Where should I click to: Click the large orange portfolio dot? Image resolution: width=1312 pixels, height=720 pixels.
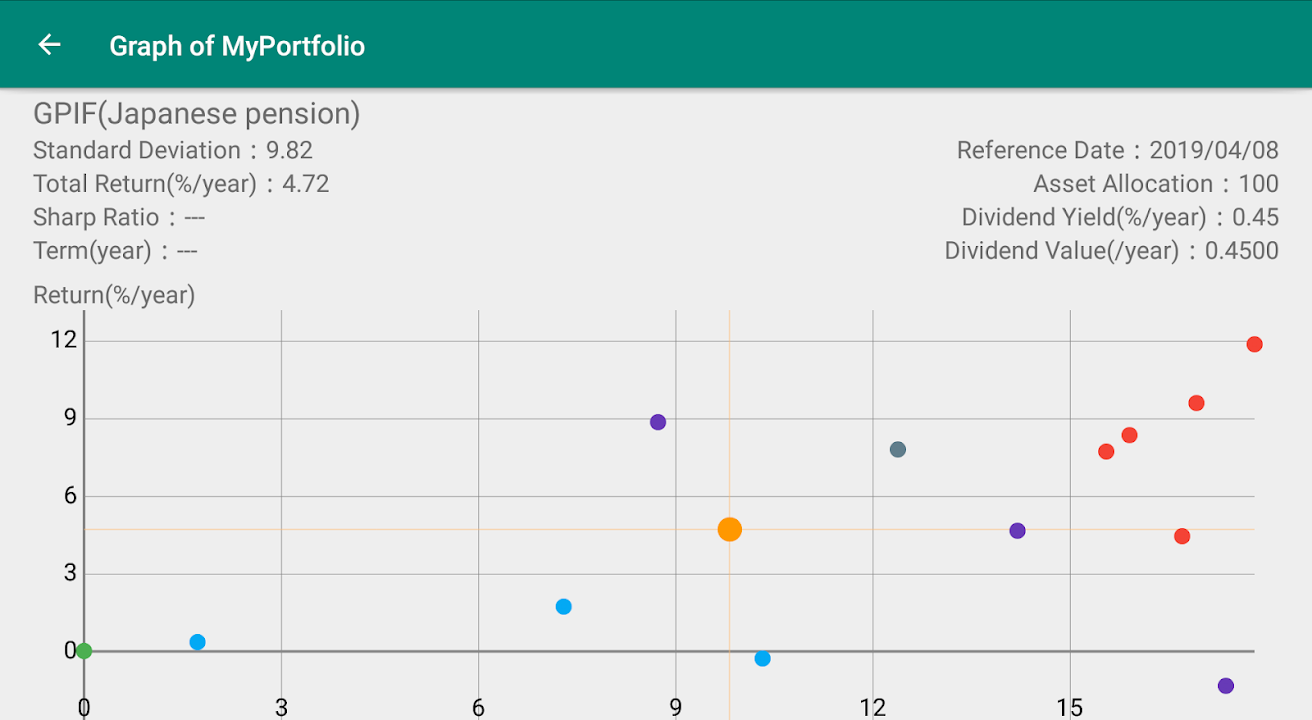click(730, 530)
